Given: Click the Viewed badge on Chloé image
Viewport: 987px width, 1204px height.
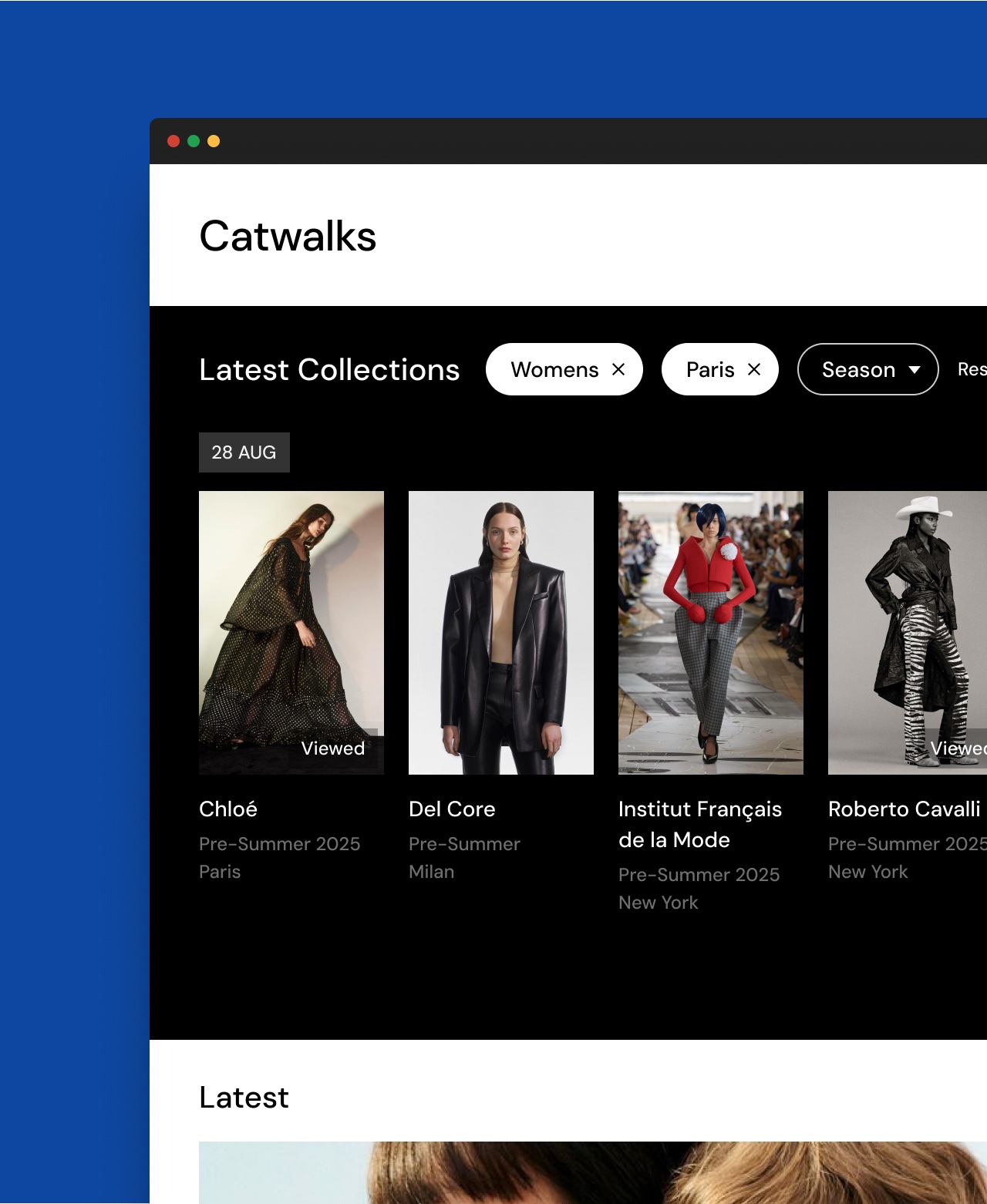Looking at the screenshot, I should [x=333, y=748].
